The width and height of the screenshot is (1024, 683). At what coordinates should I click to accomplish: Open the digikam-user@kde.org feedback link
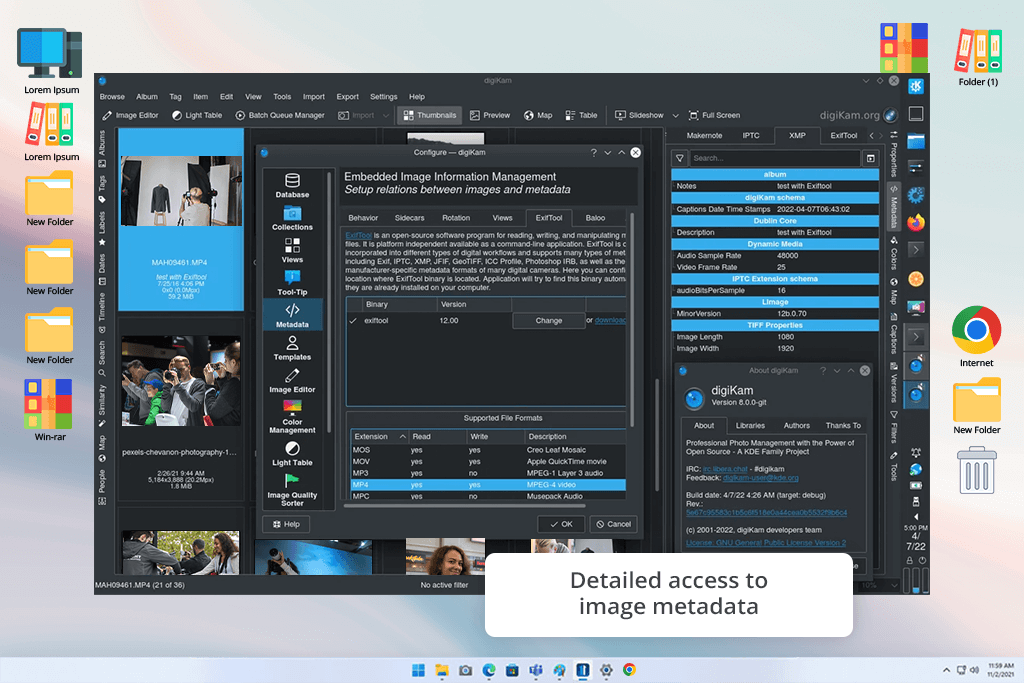pyautogui.click(x=760, y=478)
